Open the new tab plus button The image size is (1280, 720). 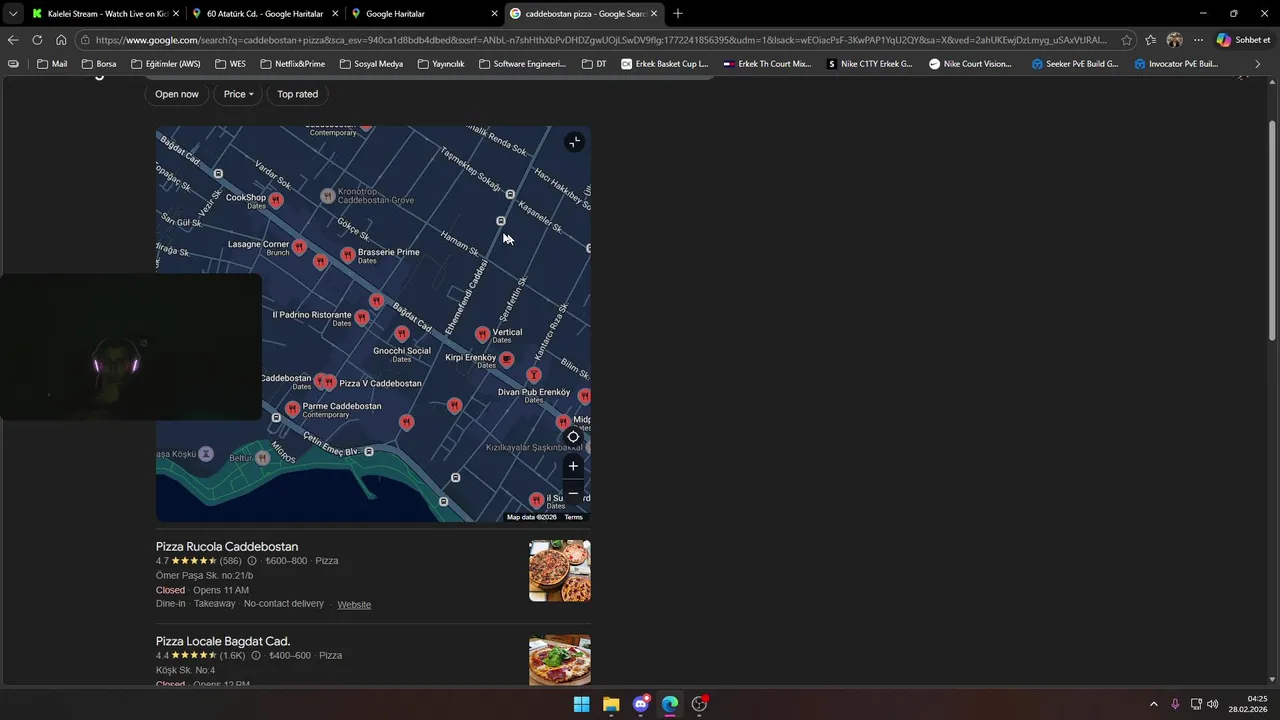tap(678, 13)
